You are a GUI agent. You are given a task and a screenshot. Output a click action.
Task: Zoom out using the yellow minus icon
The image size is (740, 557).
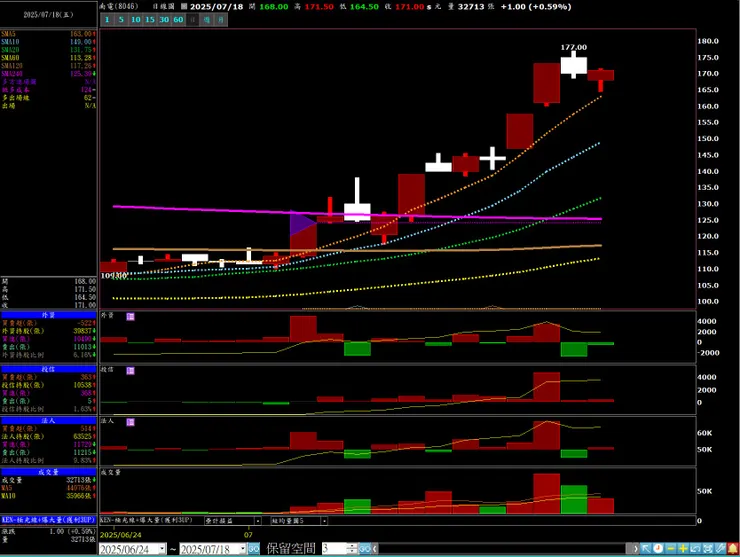(x=670, y=549)
